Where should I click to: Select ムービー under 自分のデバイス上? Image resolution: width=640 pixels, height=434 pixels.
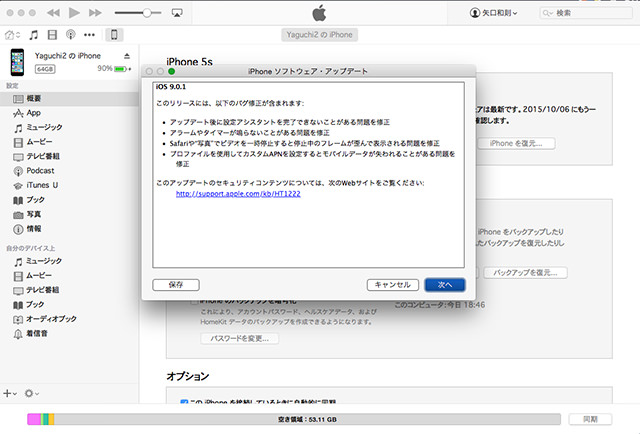(69, 276)
